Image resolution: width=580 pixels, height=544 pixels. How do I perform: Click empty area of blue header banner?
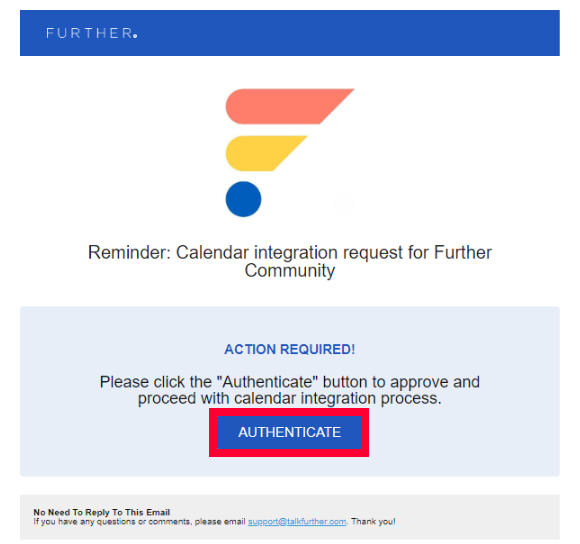coord(351,33)
